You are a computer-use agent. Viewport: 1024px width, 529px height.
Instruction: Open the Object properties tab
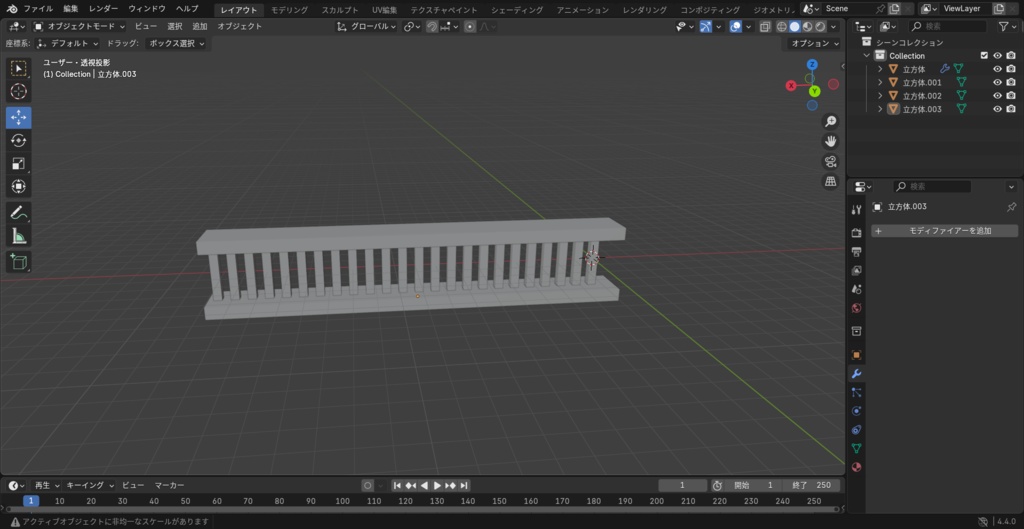pyautogui.click(x=857, y=355)
